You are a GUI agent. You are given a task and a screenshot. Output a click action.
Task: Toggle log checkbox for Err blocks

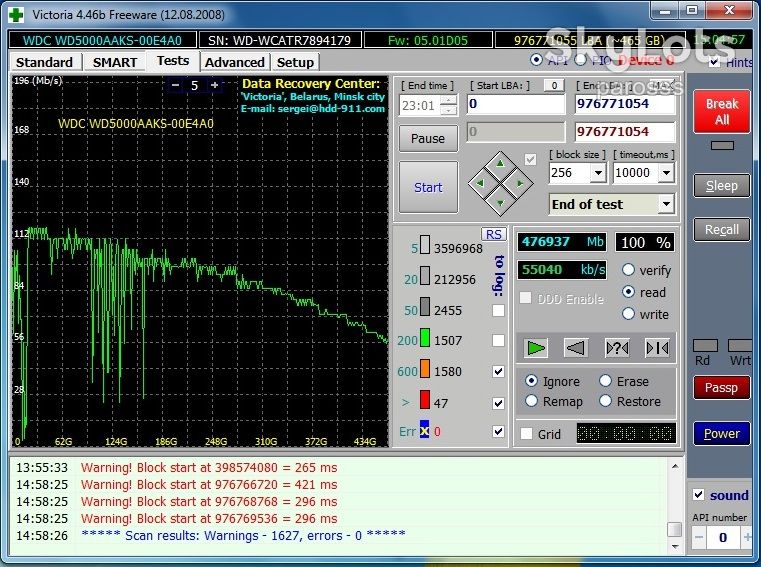point(498,431)
